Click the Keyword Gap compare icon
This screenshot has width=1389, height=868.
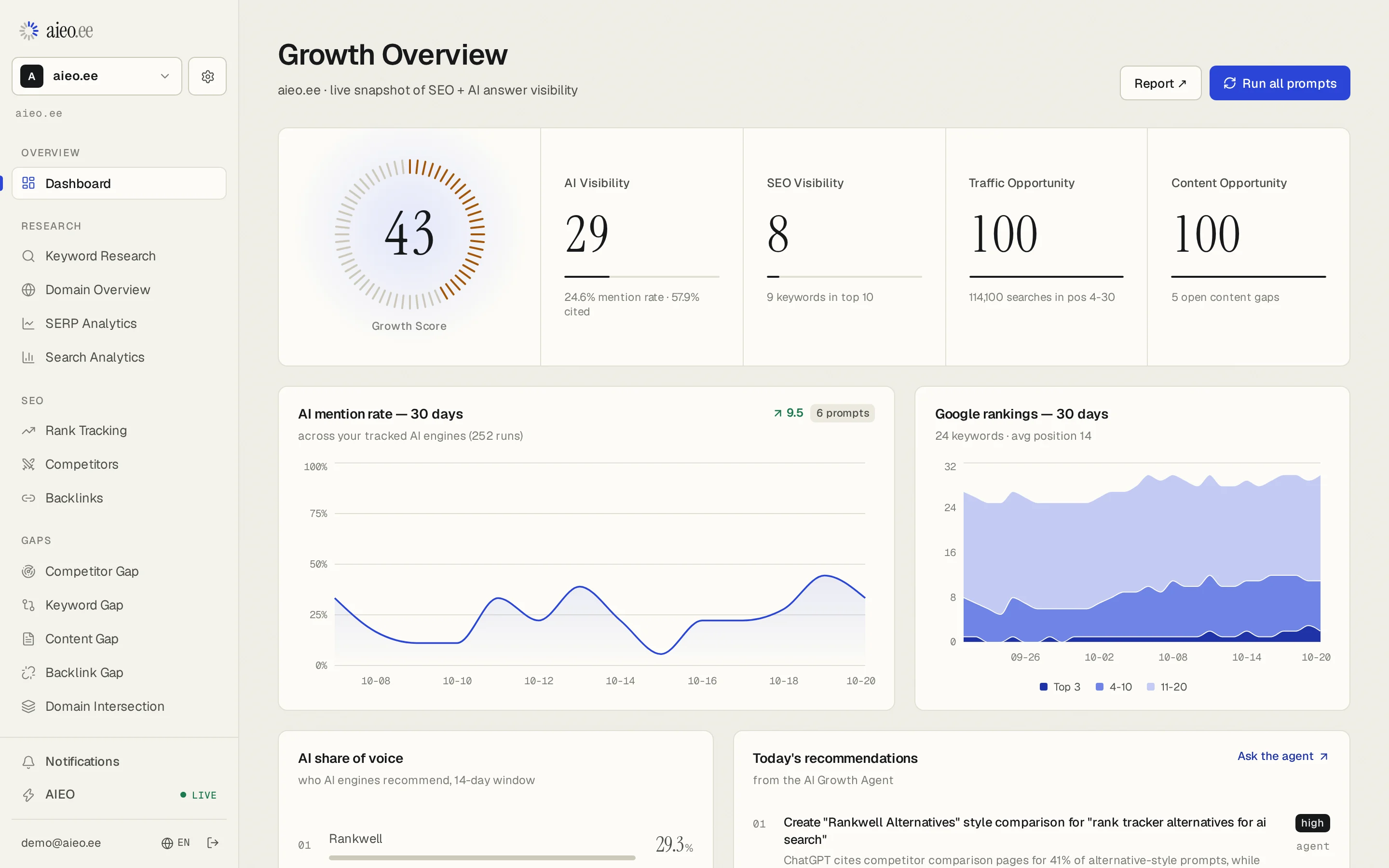point(28,605)
